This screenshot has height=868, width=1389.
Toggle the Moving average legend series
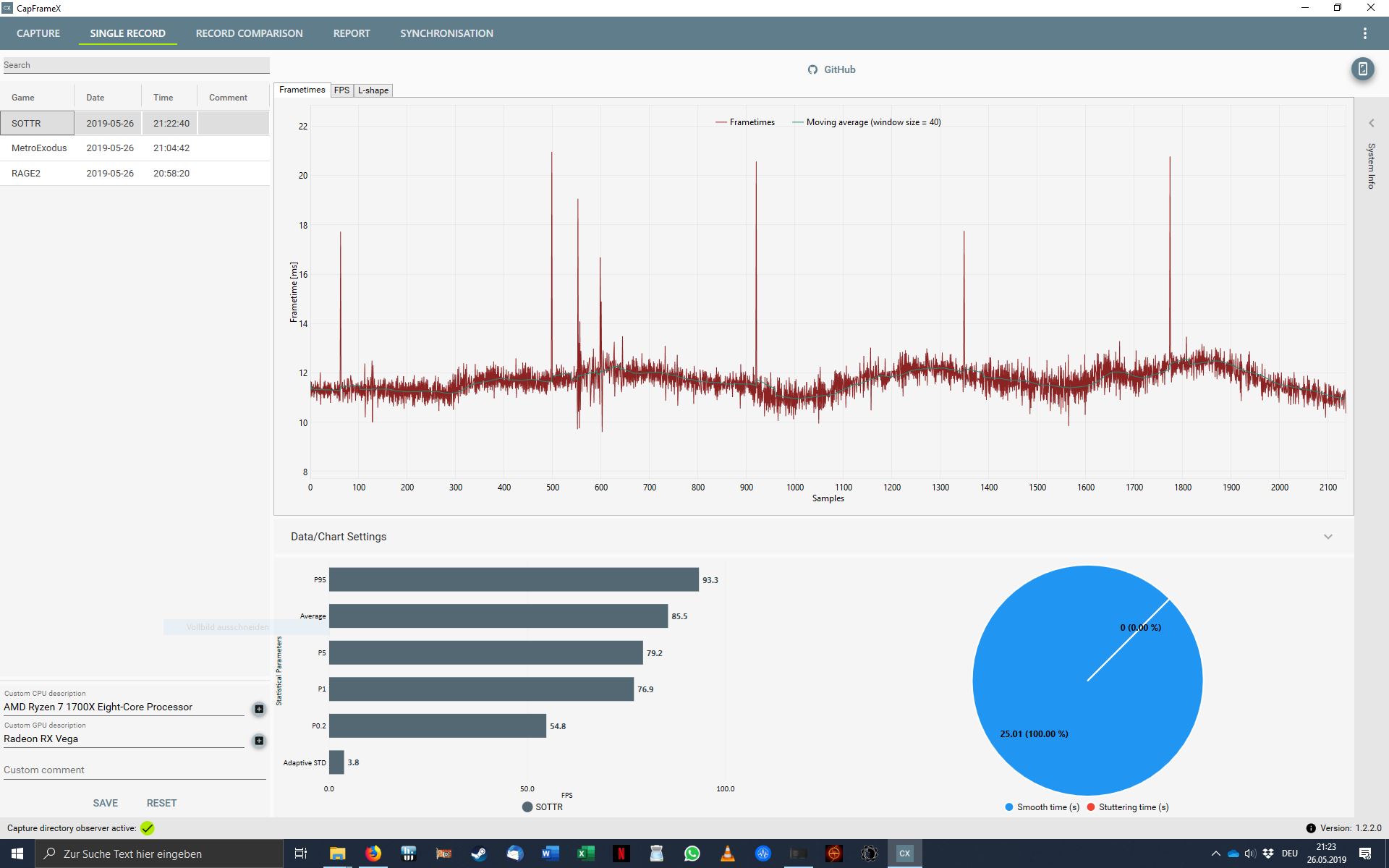click(867, 122)
